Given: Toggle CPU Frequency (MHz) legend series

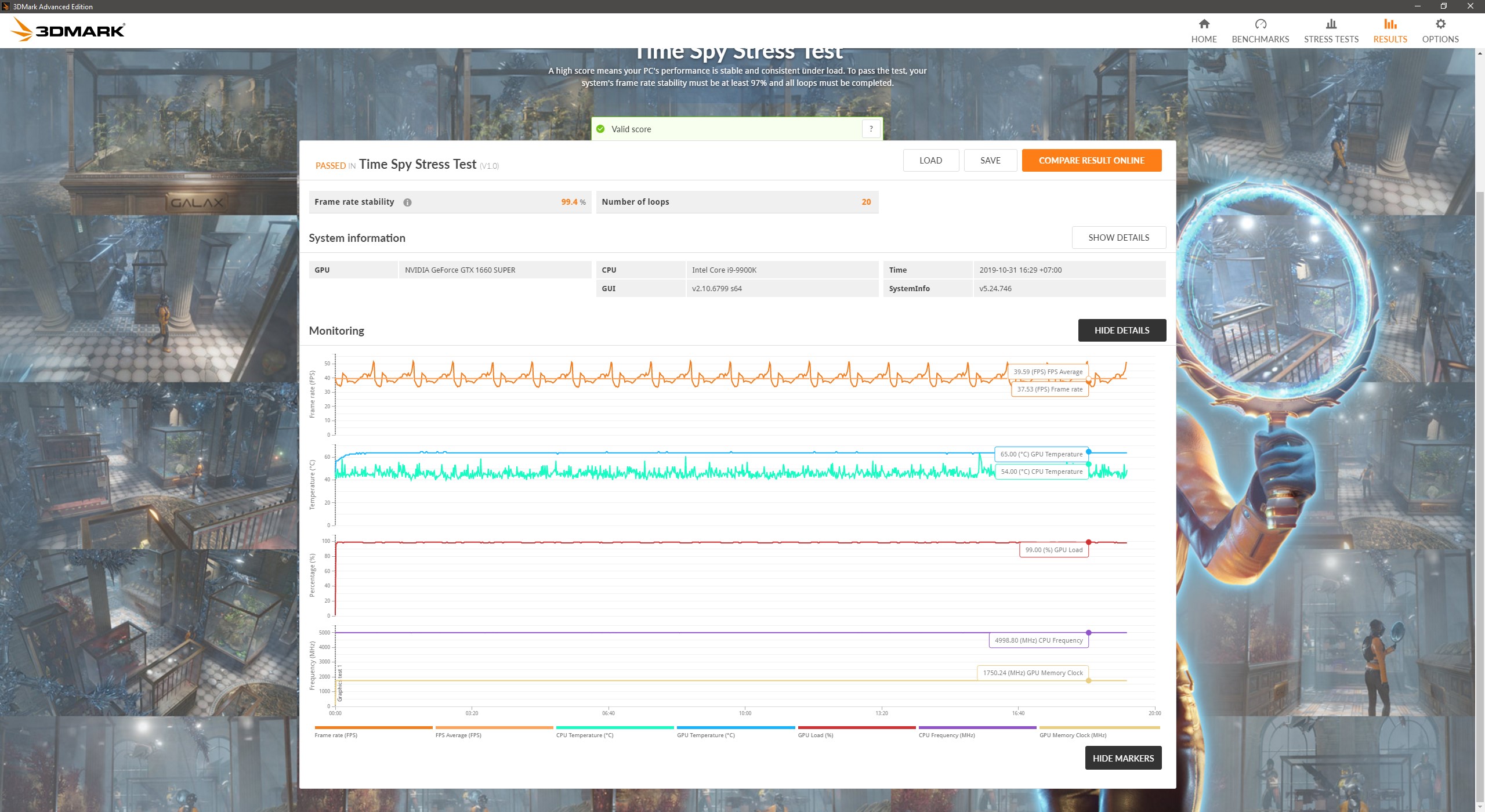Looking at the screenshot, I should tap(977, 732).
